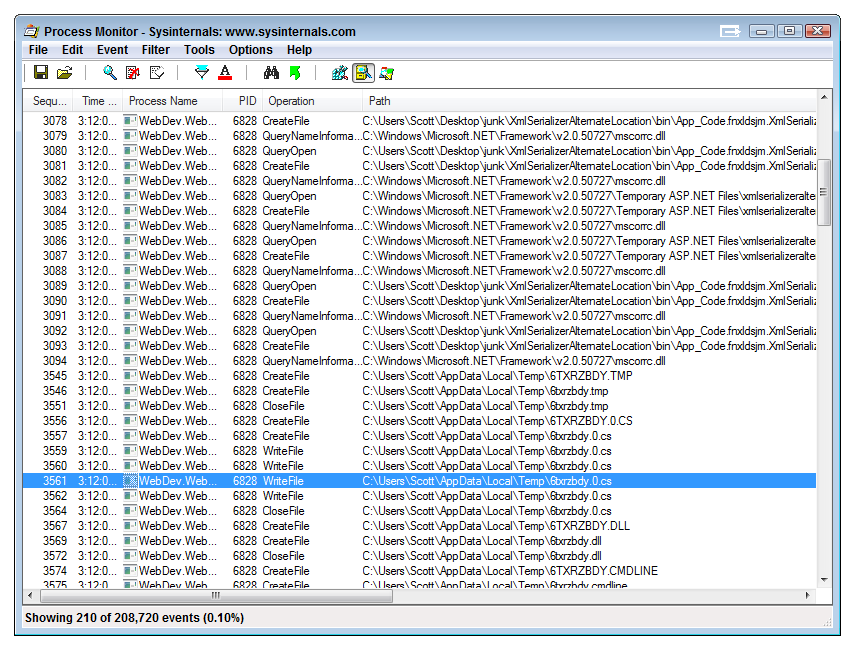The height and width of the screenshot is (654, 859).
Task: Open event highlighting with the underlined A icon
Action: 222,72
